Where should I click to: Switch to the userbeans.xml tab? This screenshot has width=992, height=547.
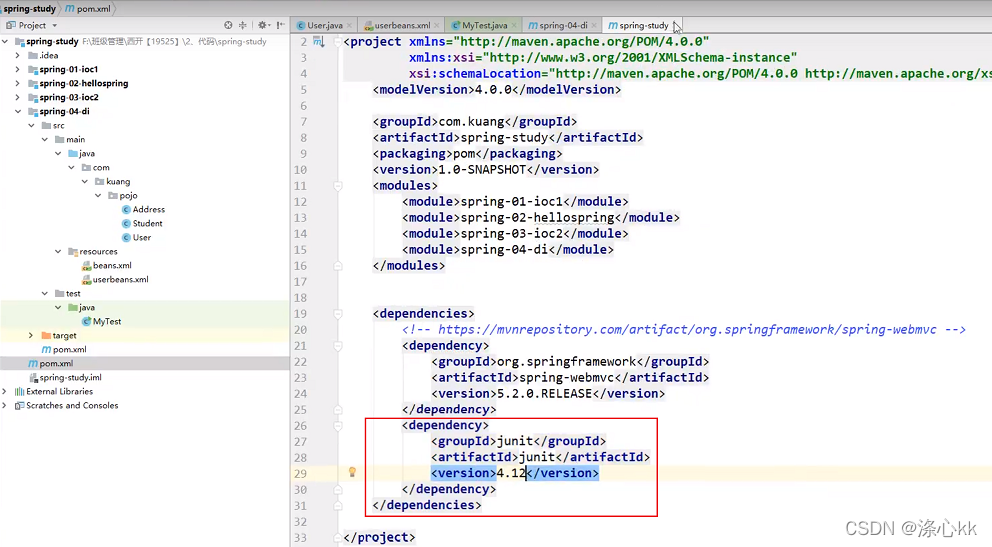402,25
